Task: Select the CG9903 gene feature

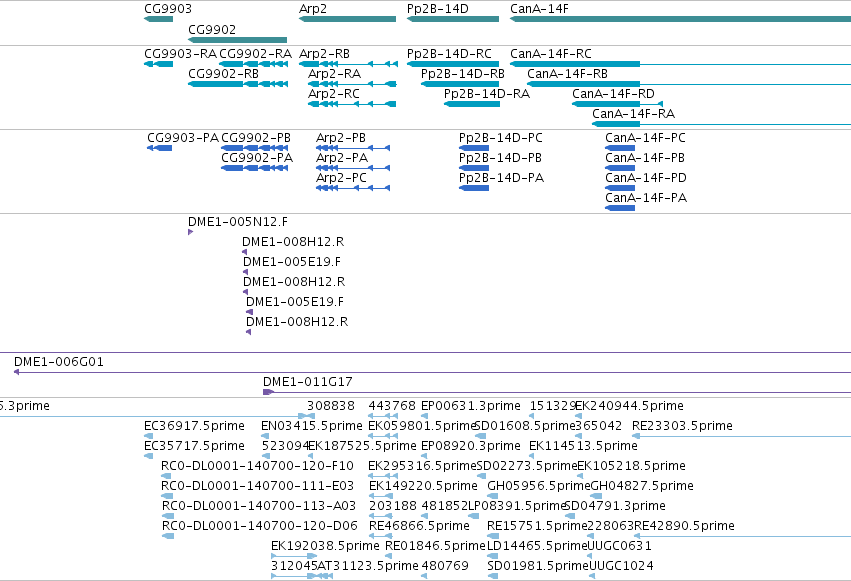Action: (158, 19)
